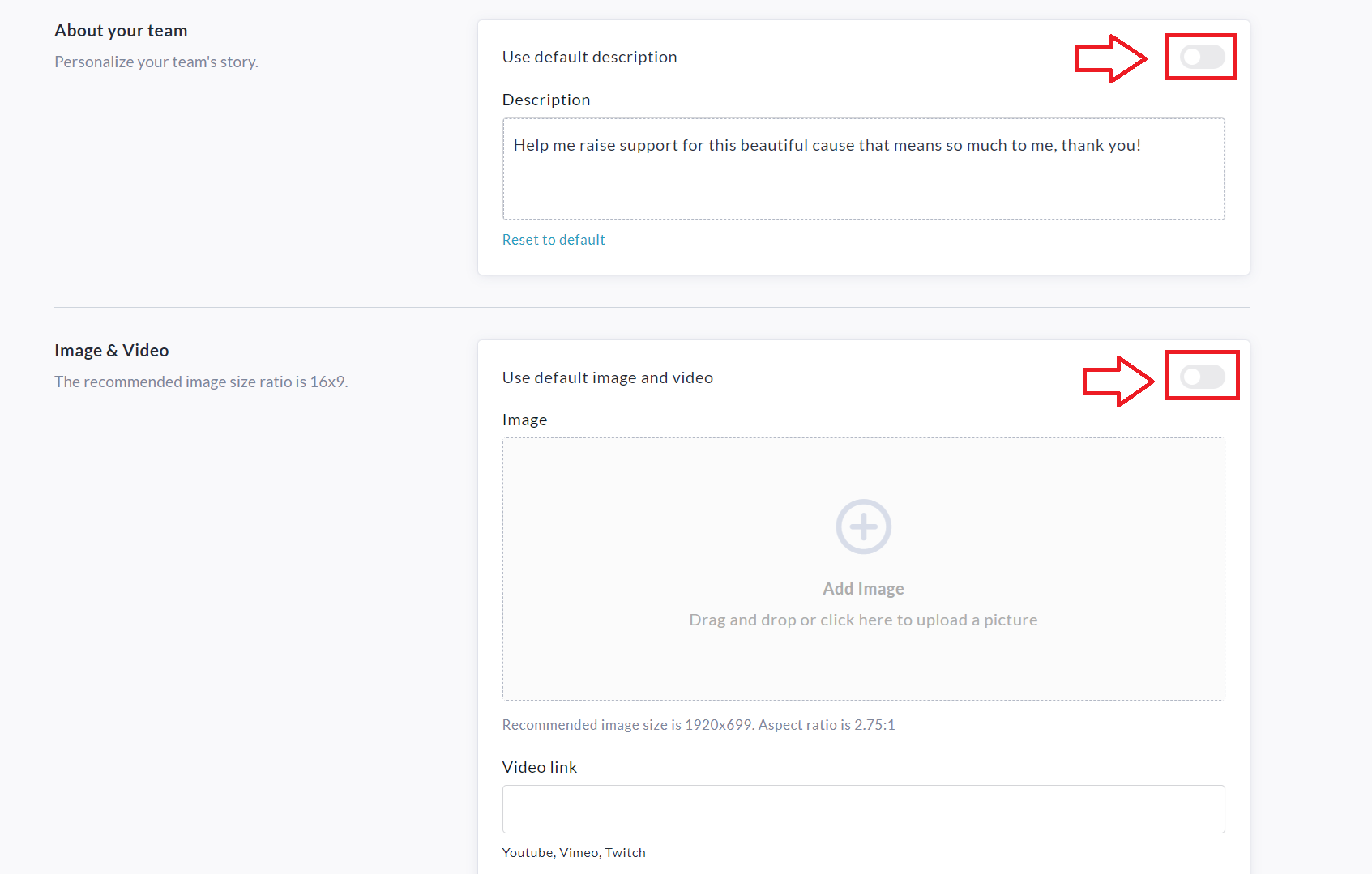Toggle the Use default description switch
1372x874 pixels.
(1202, 57)
